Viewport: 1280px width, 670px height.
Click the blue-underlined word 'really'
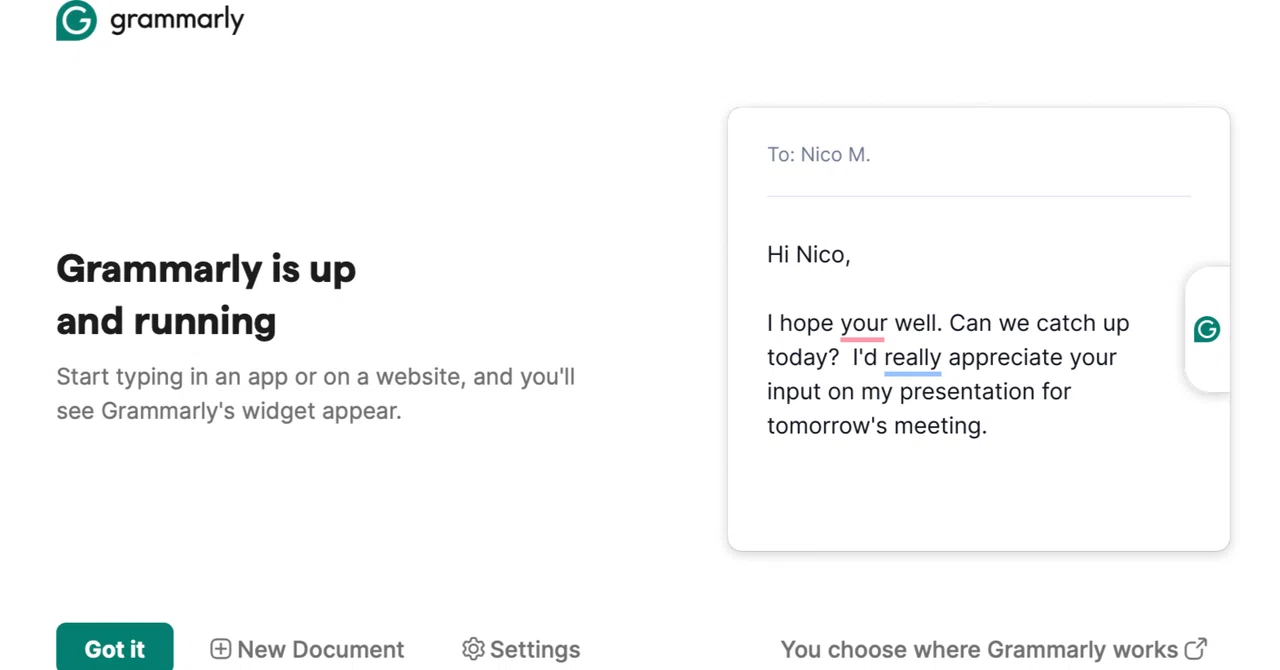[x=912, y=358]
